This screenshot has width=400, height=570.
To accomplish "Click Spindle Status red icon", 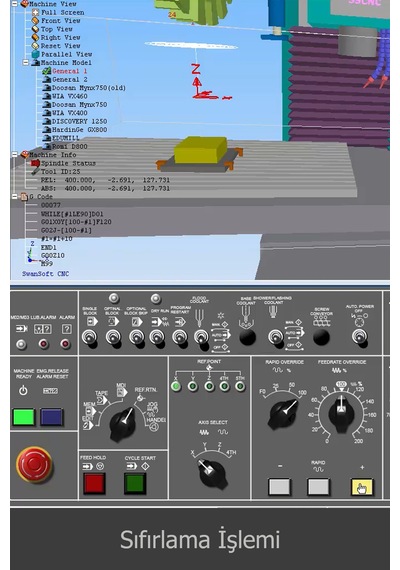I will tap(35, 163).
